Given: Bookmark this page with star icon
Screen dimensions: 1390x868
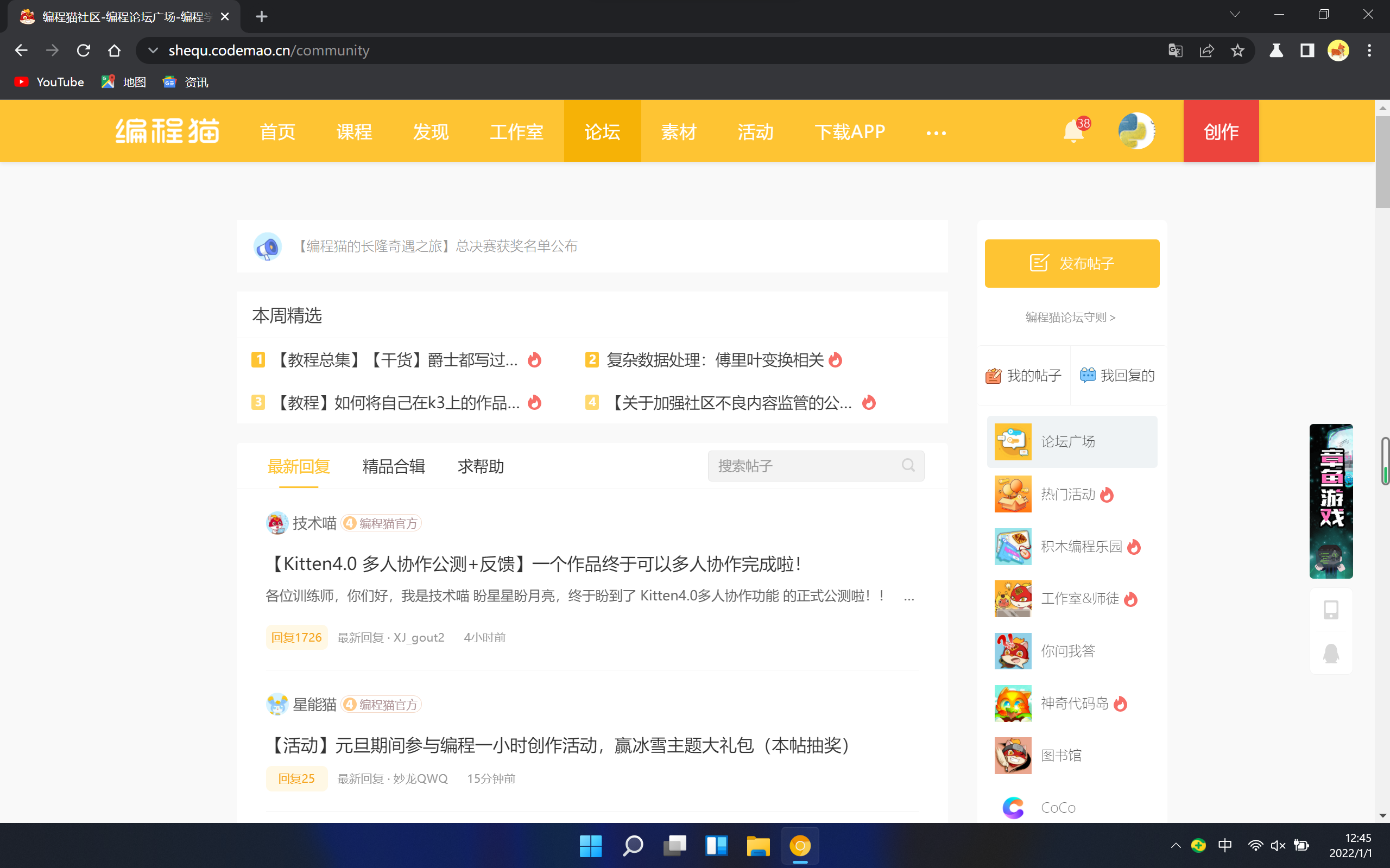Looking at the screenshot, I should [x=1237, y=50].
